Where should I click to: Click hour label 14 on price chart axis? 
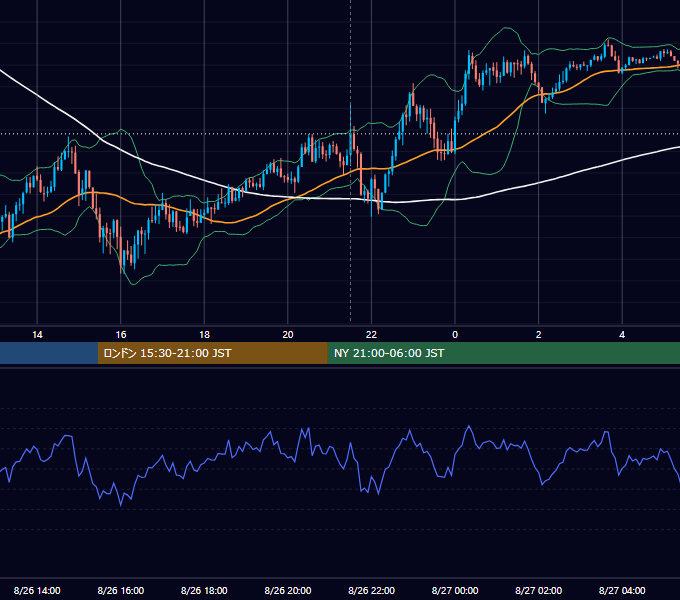(37, 334)
